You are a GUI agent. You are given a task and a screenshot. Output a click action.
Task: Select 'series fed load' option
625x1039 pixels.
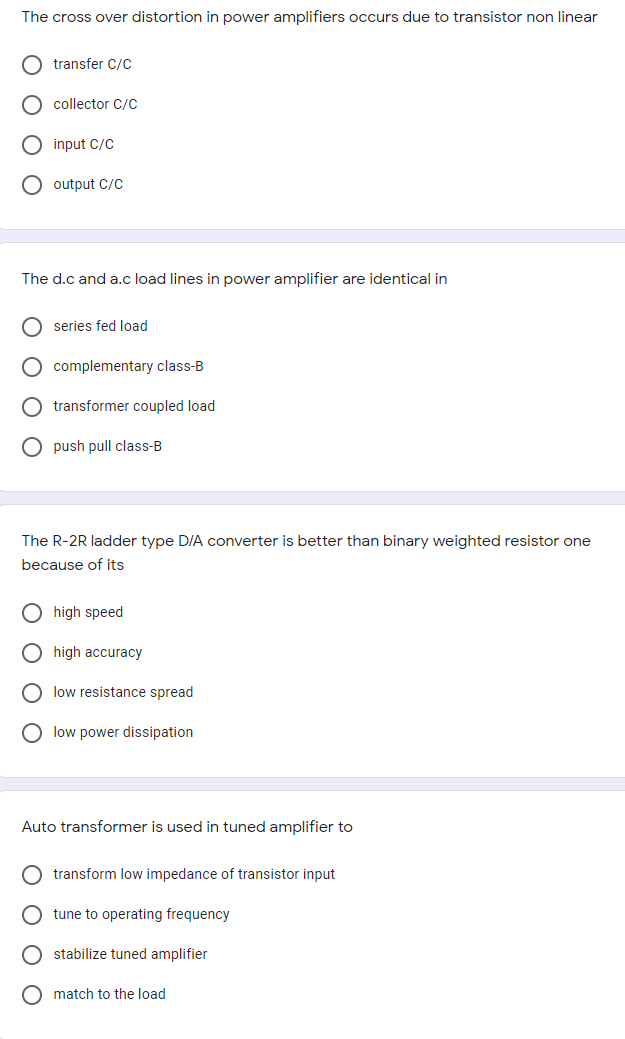click(32, 327)
